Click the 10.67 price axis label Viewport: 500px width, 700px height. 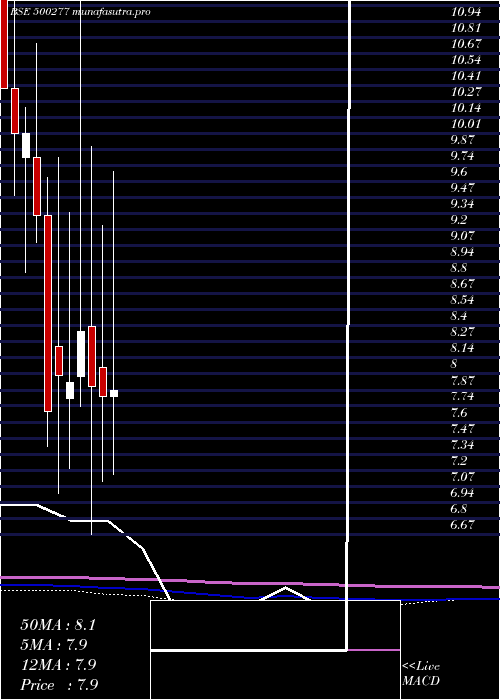[466, 44]
